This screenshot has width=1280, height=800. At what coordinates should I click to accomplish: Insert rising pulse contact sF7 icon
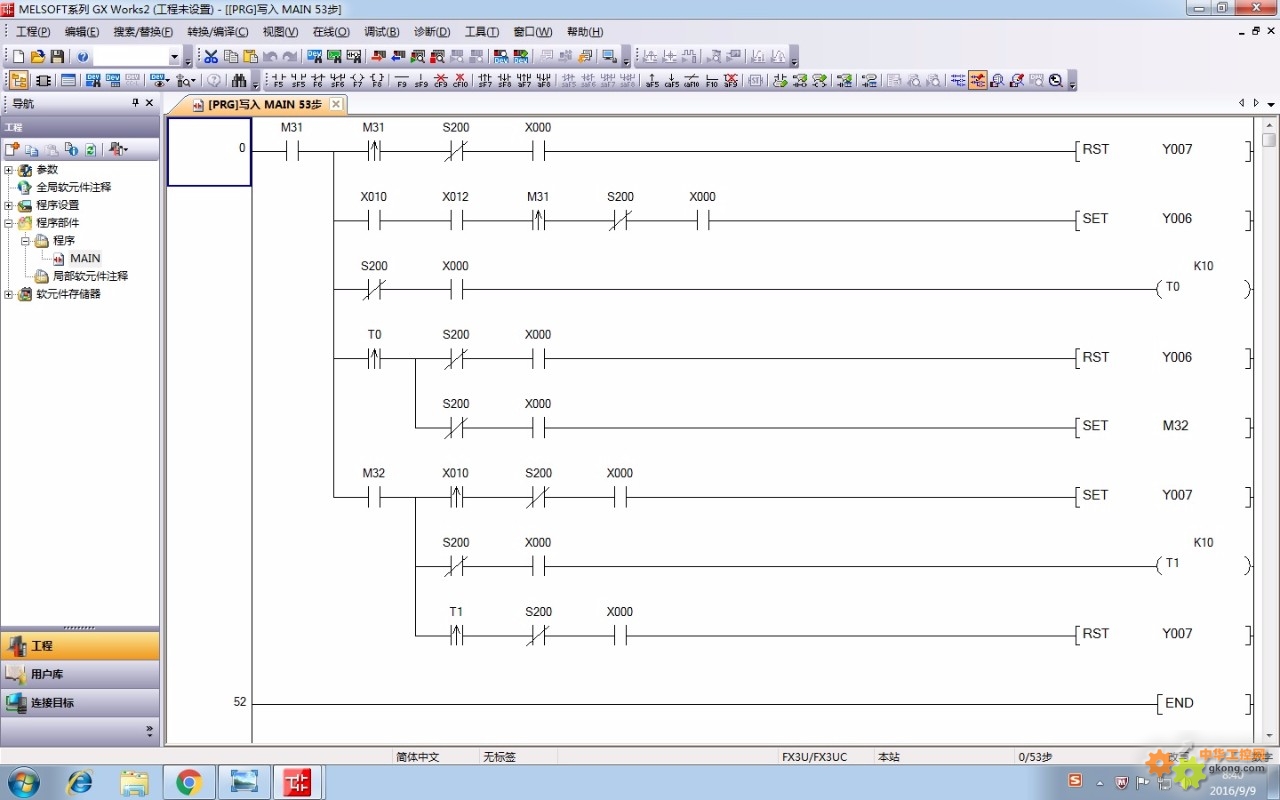[485, 81]
